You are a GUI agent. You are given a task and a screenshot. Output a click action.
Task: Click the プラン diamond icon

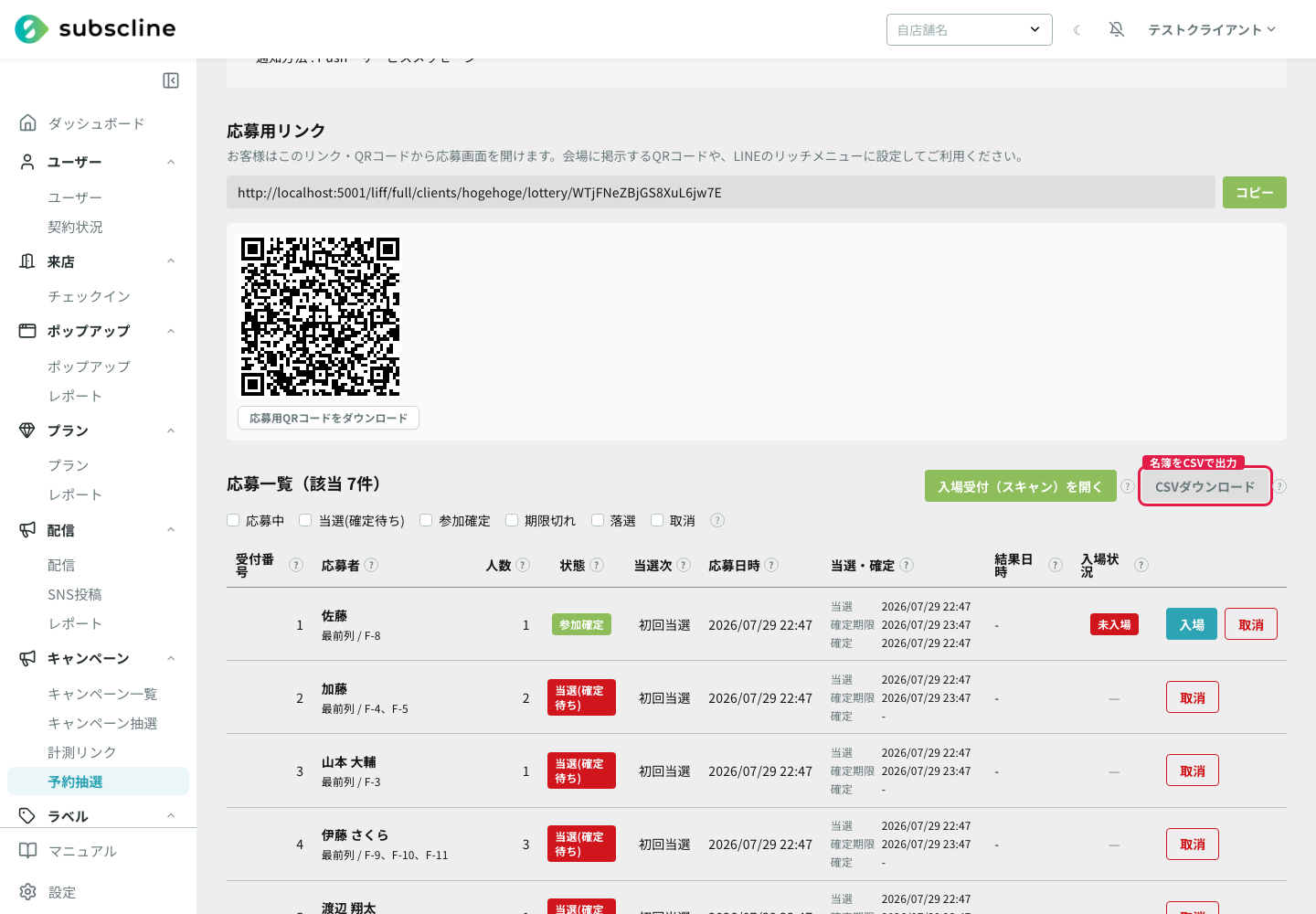click(x=28, y=430)
